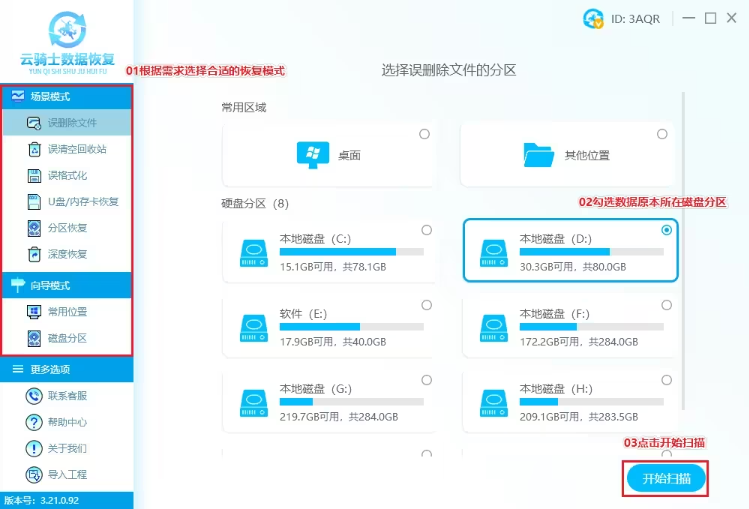Click the 桌面 Windows desktop icon
Viewport: 749px width, 509px height.
(313, 155)
